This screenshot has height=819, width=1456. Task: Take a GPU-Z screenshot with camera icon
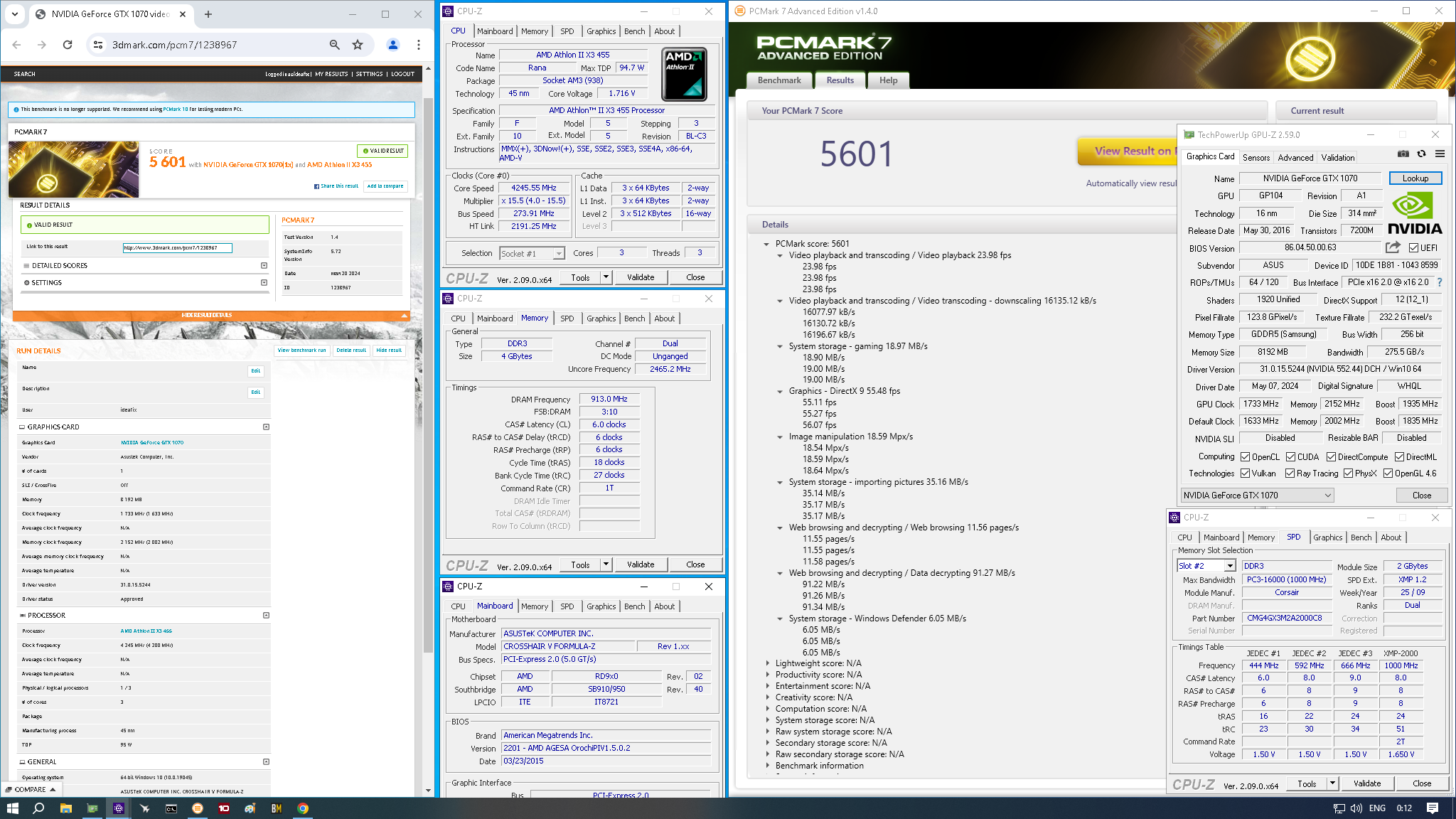1403,154
